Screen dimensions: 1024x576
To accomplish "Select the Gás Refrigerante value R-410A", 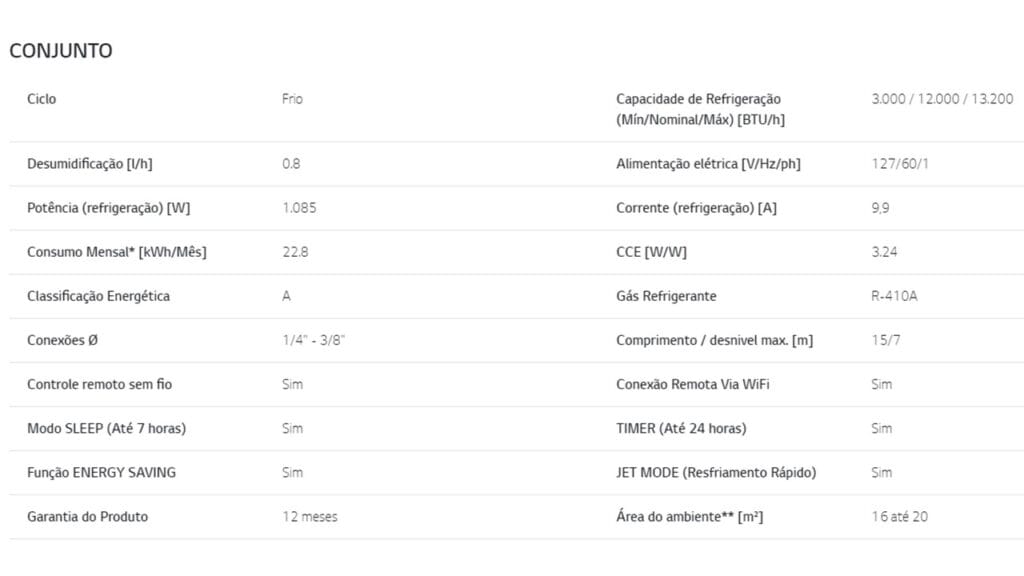I will click(x=894, y=296).
